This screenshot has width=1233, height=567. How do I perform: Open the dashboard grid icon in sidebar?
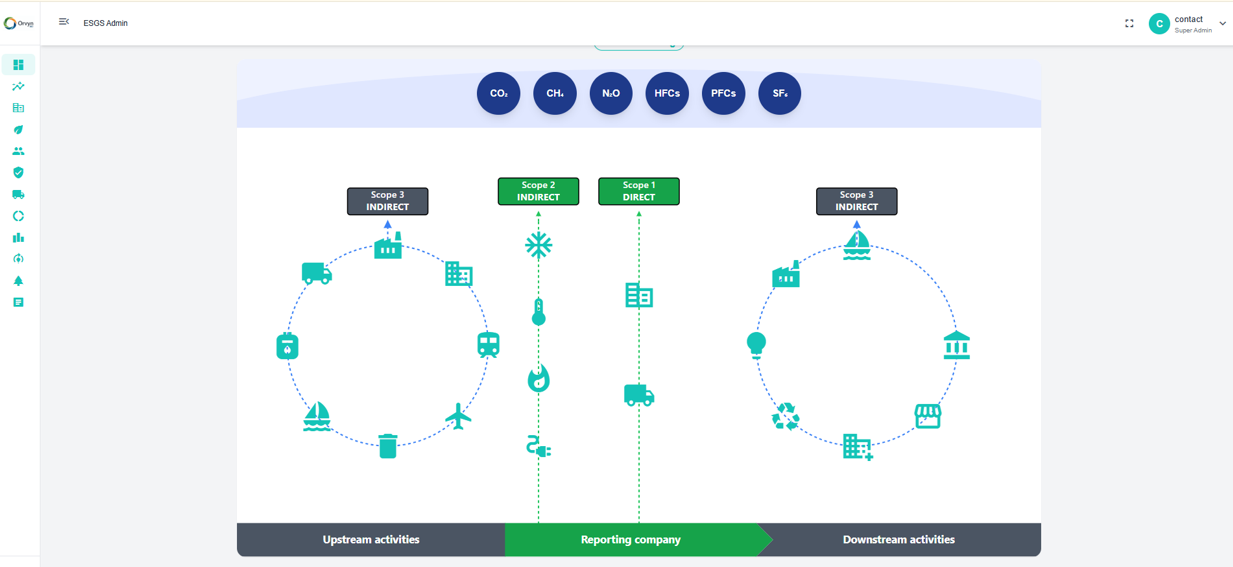18,65
